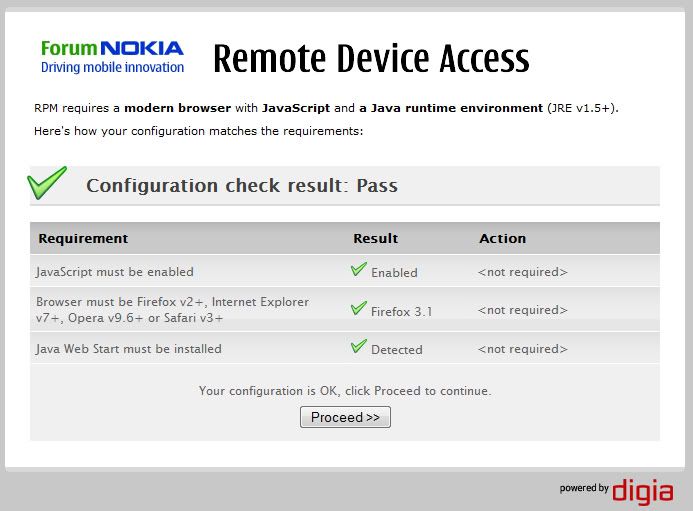The image size is (693, 511).
Task: Click the green checkmark beside Detected
Action: 358,346
